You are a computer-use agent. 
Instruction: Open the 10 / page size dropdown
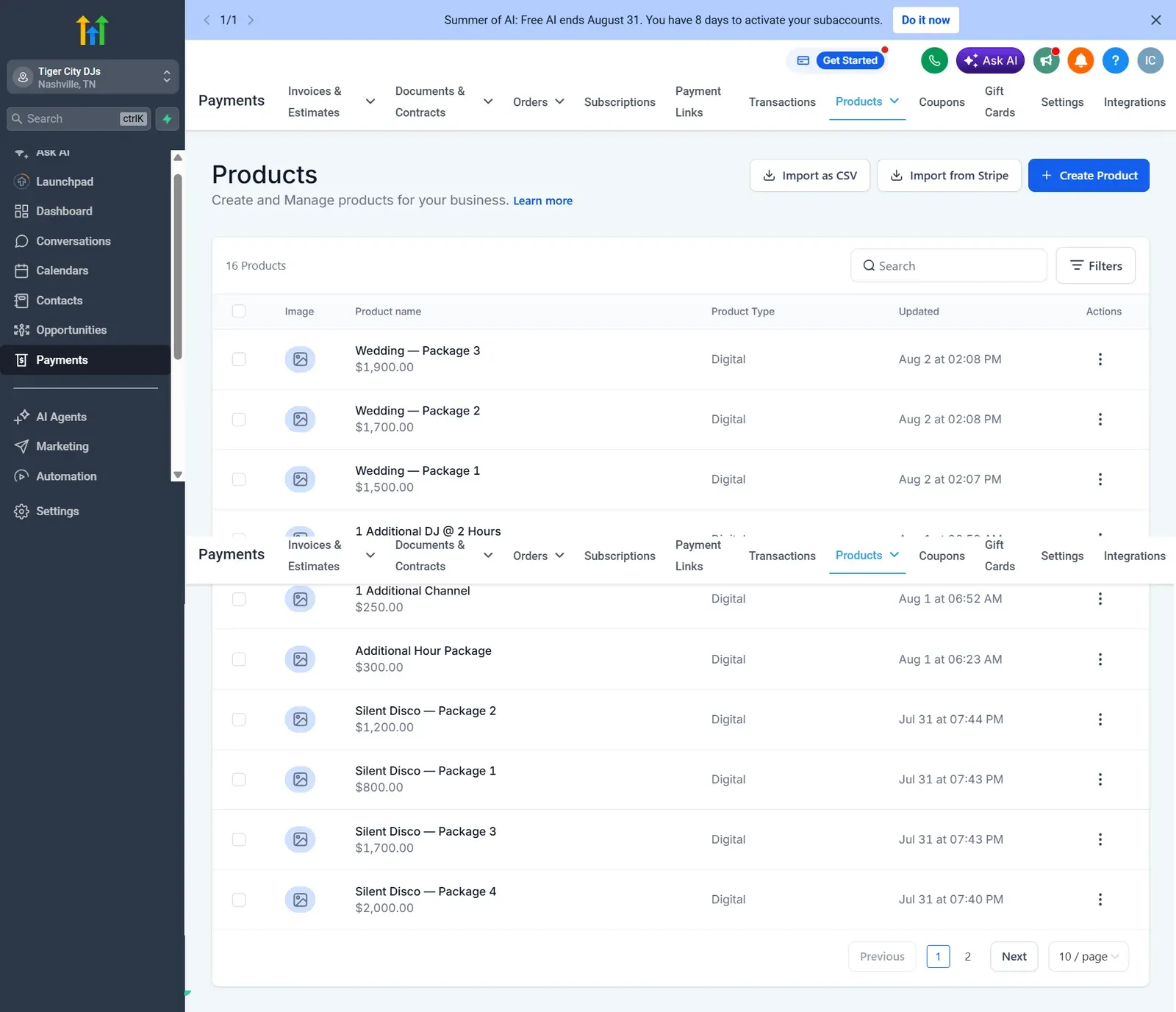[1088, 956]
